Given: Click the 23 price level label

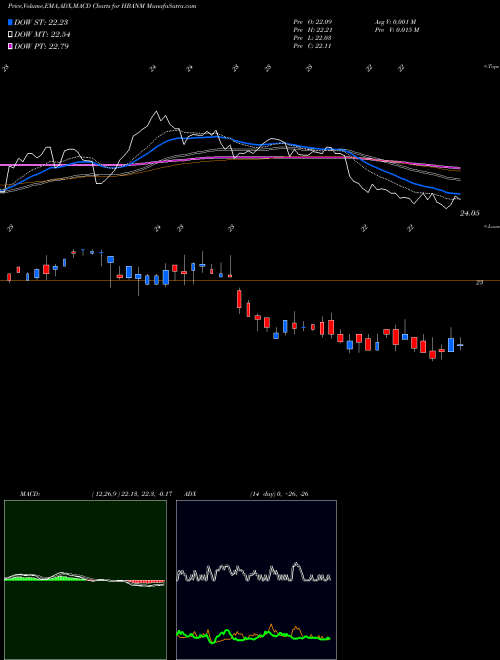Looking at the screenshot, I should tap(479, 282).
